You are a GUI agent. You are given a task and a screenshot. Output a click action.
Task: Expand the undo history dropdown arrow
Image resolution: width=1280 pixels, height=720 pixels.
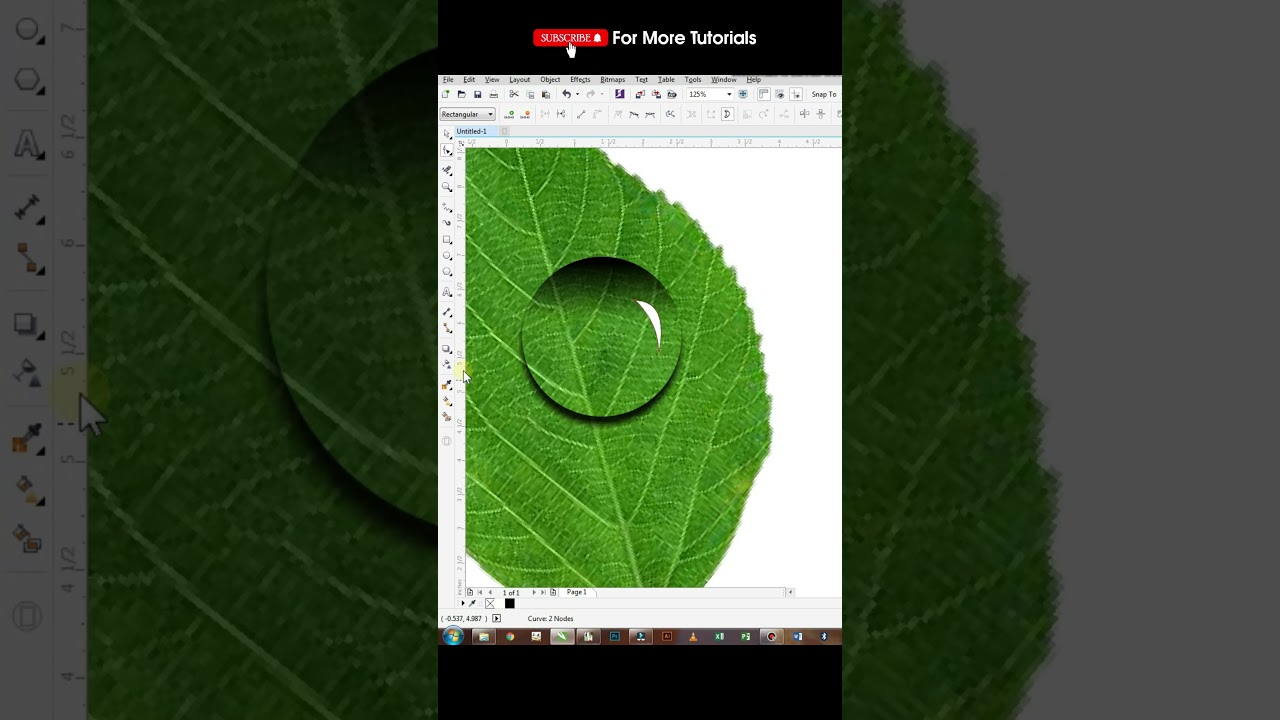[x=577, y=94]
